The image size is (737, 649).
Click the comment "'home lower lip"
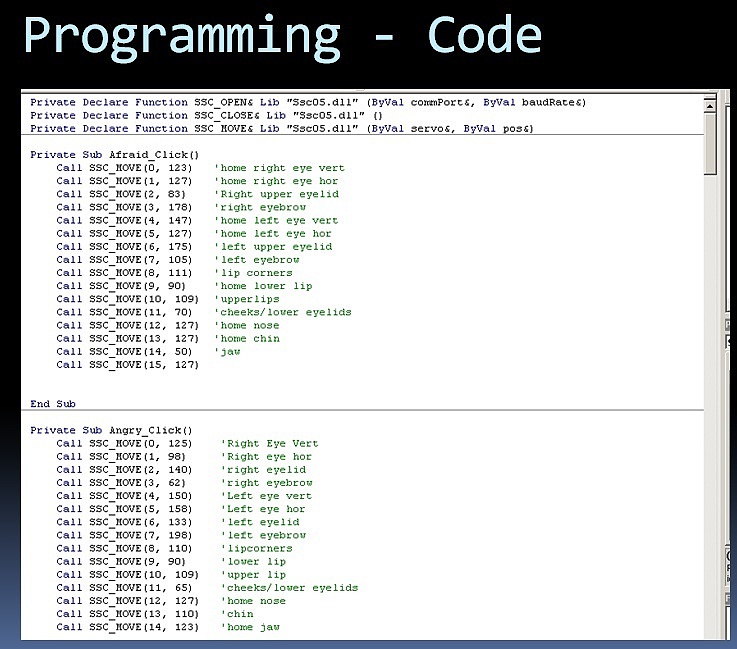264,286
